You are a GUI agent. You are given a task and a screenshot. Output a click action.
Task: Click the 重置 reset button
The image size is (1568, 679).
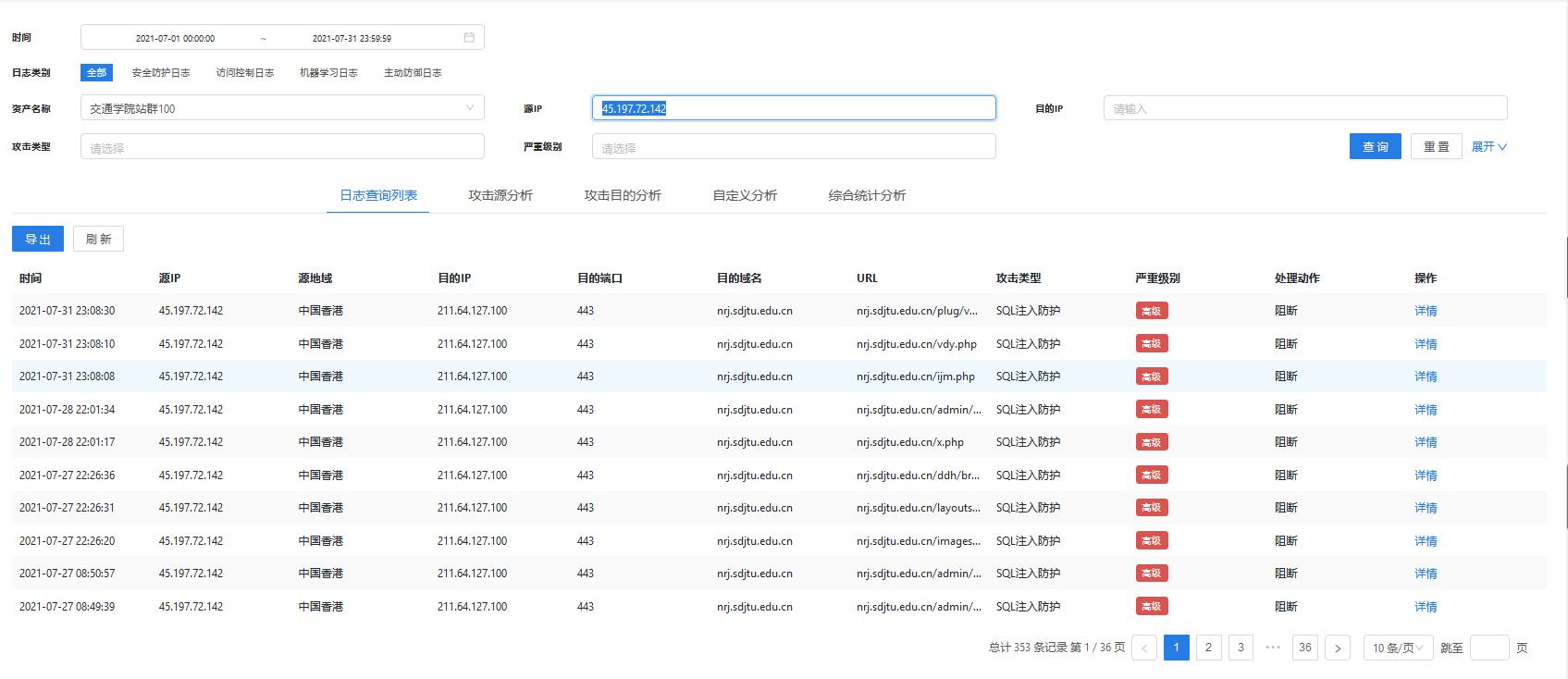[1437, 146]
